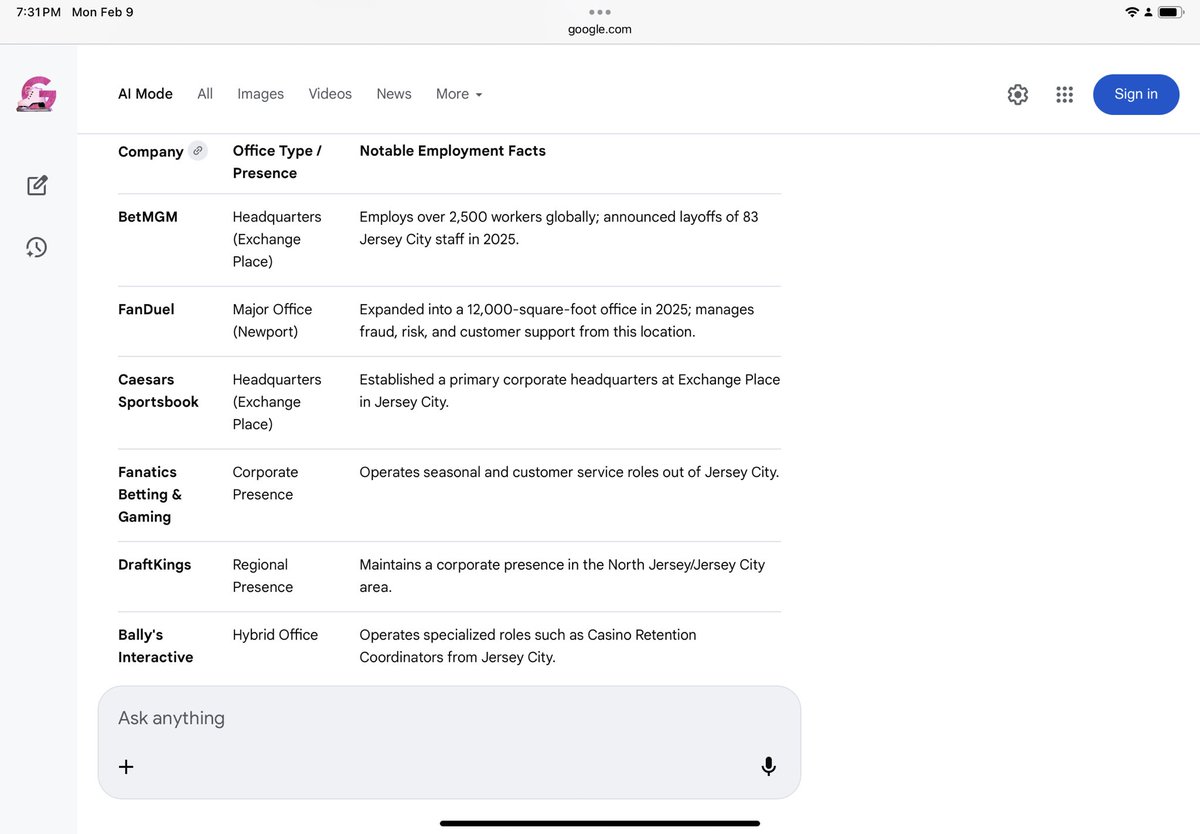Click text about primary corporate headquarters
The width and height of the screenshot is (1200, 834).
[570, 390]
